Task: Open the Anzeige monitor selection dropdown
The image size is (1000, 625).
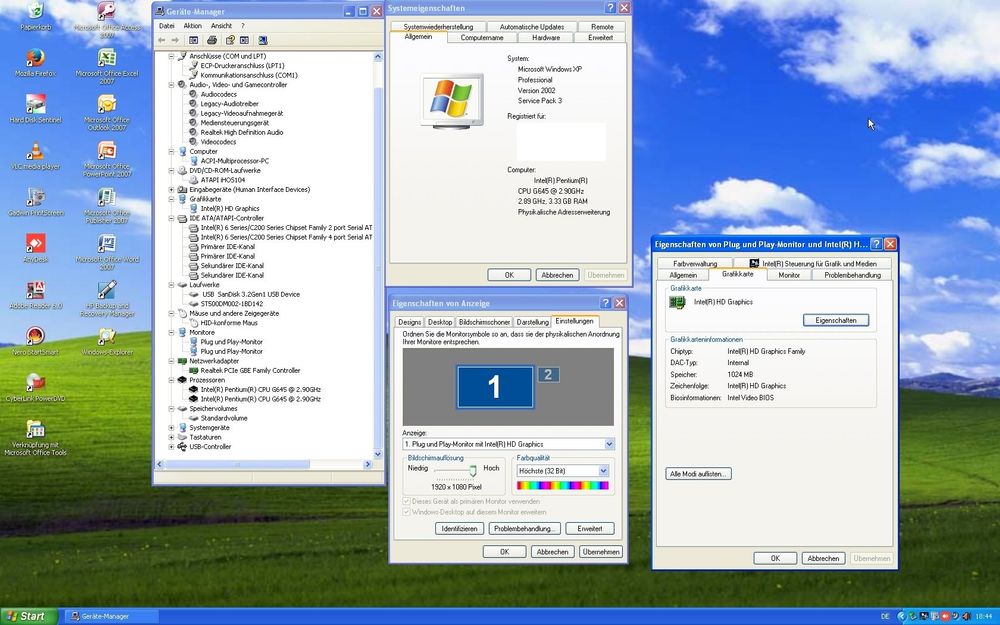Action: click(x=607, y=443)
